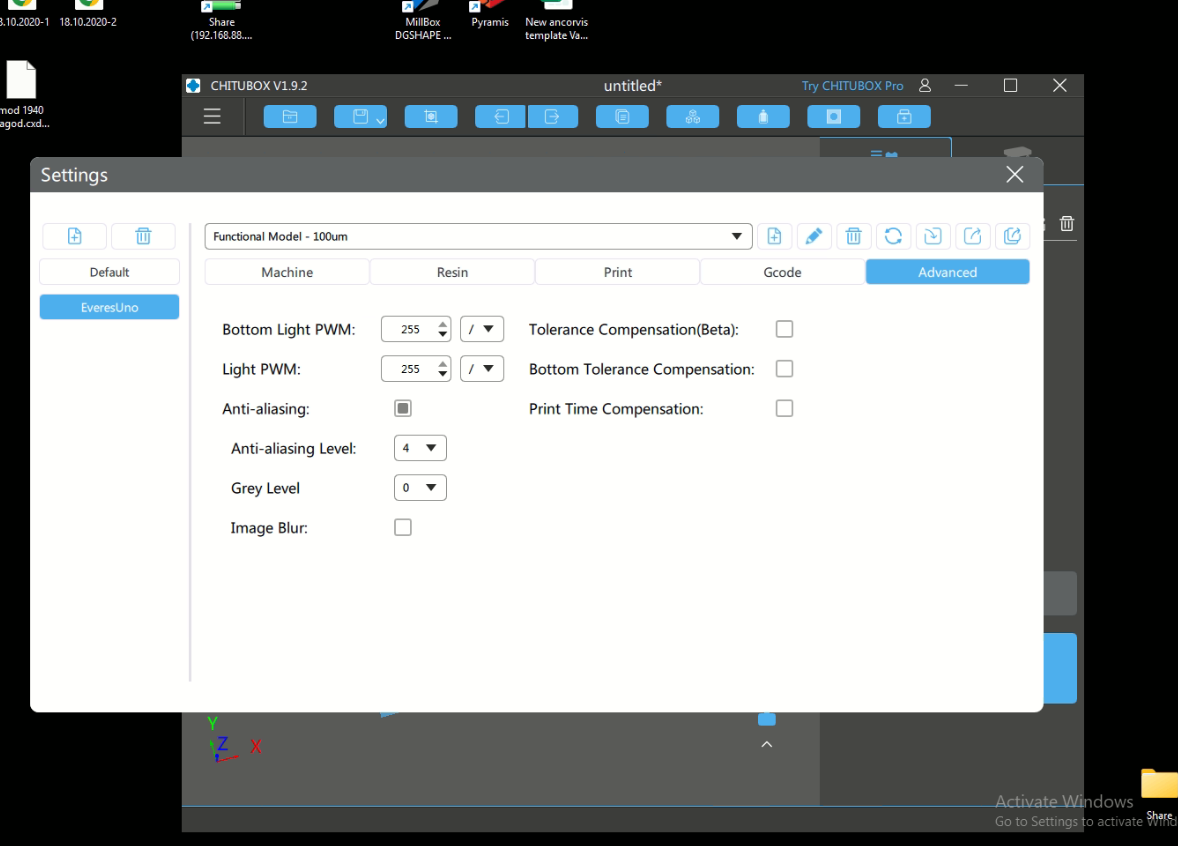Open the Functional Model - 100um profile dropdown
Image resolution: width=1178 pixels, height=846 pixels.
[478, 236]
